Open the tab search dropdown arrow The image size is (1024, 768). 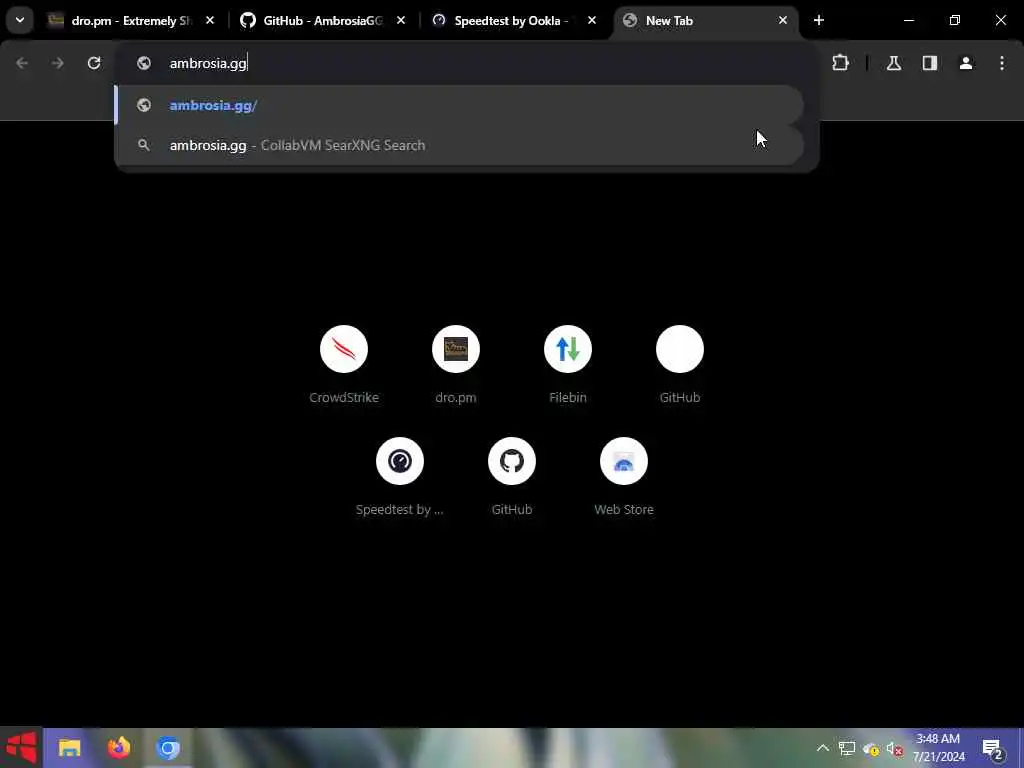(20, 20)
